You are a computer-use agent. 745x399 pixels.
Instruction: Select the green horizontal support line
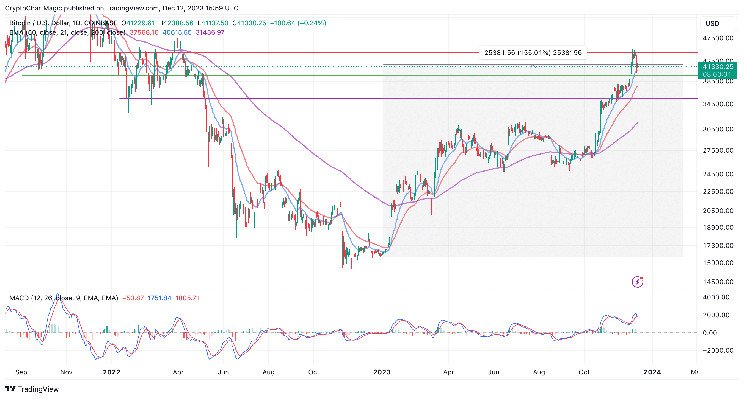coord(360,75)
